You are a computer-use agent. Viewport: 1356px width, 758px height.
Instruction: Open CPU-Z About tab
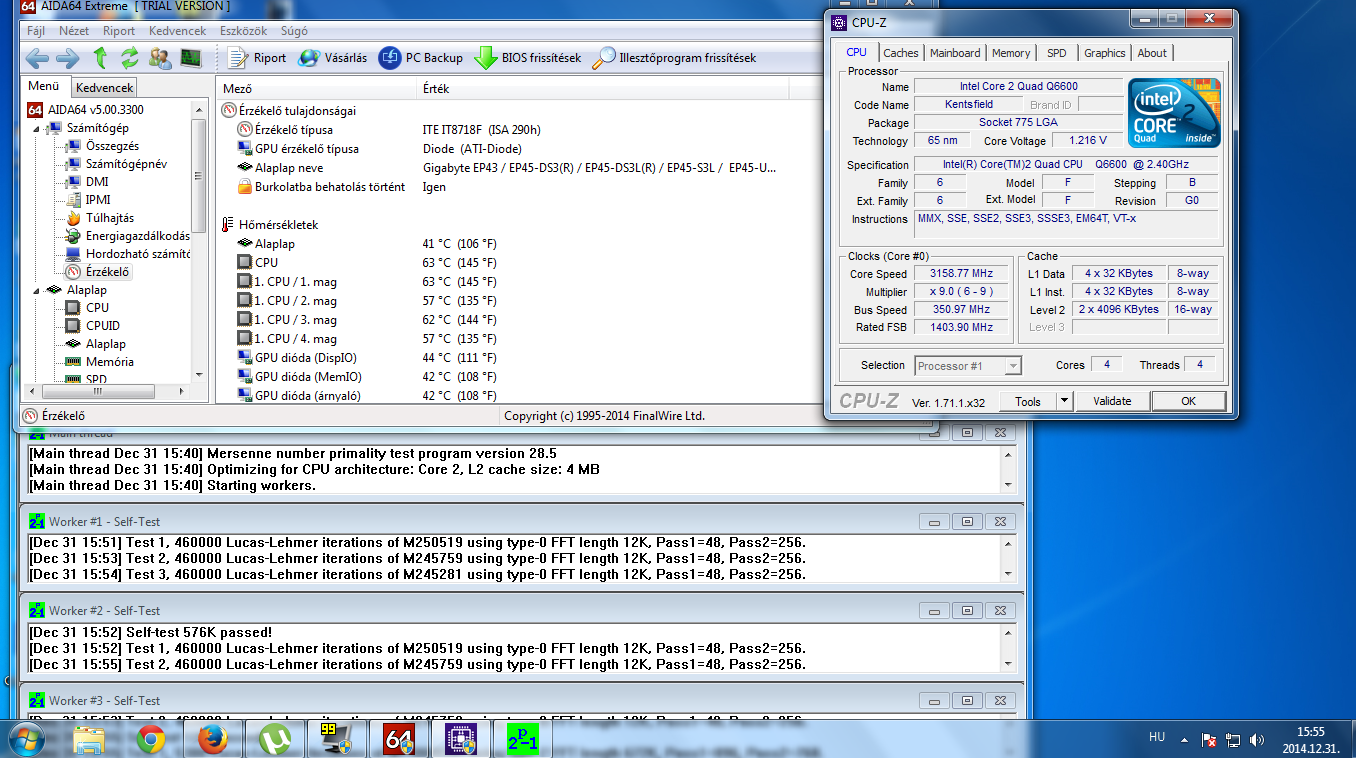[1152, 53]
